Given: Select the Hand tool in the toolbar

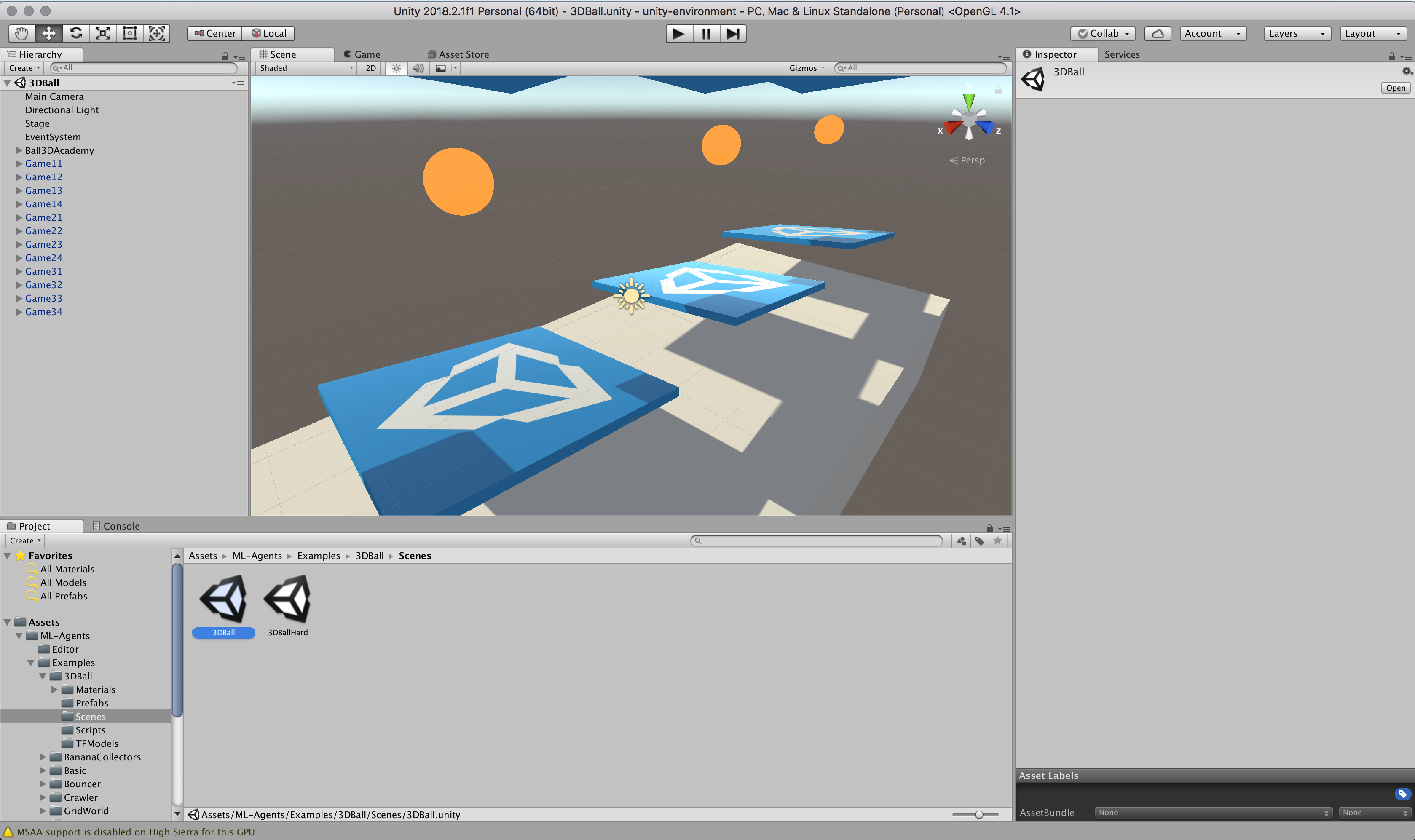Looking at the screenshot, I should click(21, 33).
